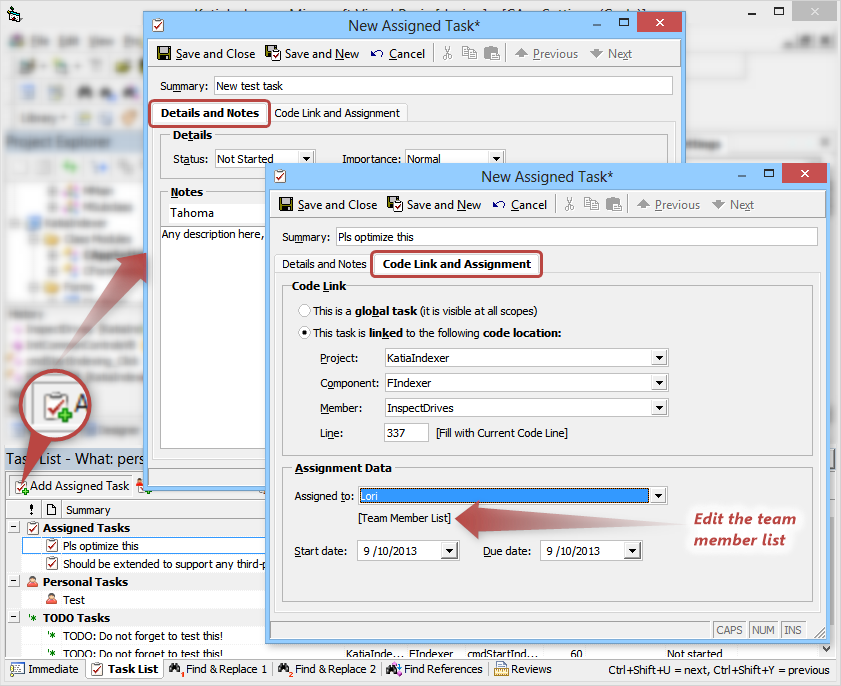Viewport: 841px width, 686px height.
Task: Click the Copy icon in back window toolbar
Action: (x=469, y=53)
